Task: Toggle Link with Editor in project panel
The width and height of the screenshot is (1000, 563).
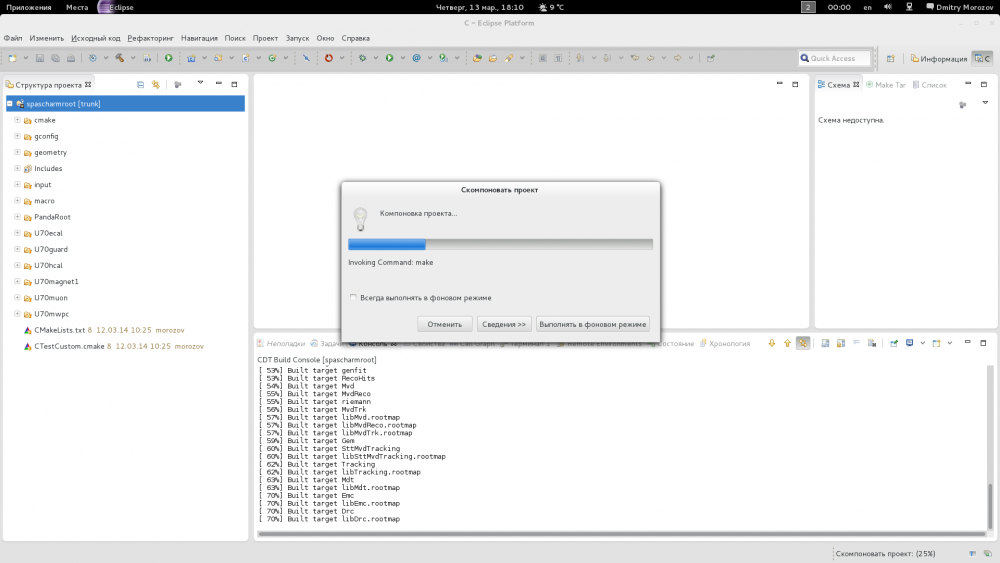Action: (x=156, y=85)
